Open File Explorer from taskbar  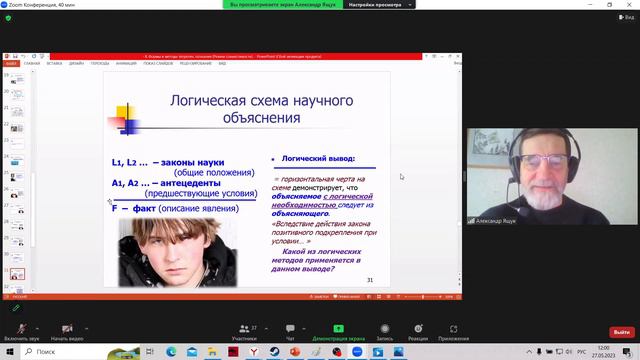(213, 351)
